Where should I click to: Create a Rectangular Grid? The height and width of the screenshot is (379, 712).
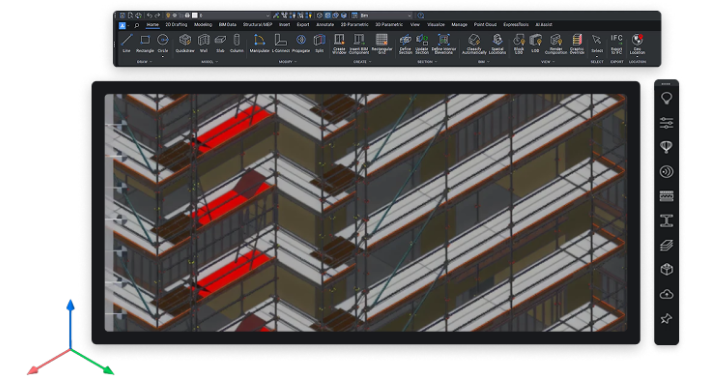382,44
